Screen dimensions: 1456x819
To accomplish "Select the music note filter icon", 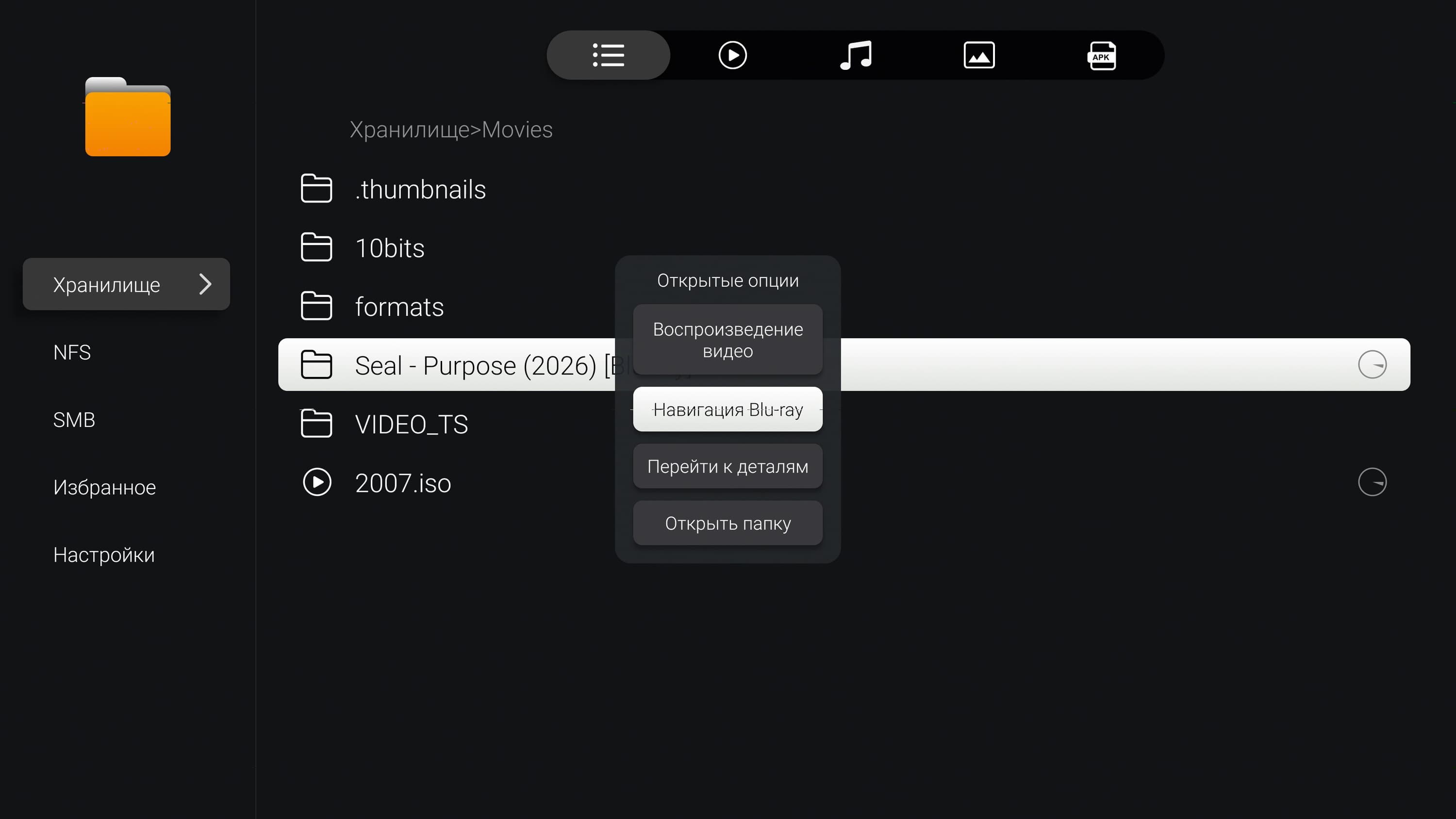I will click(856, 55).
